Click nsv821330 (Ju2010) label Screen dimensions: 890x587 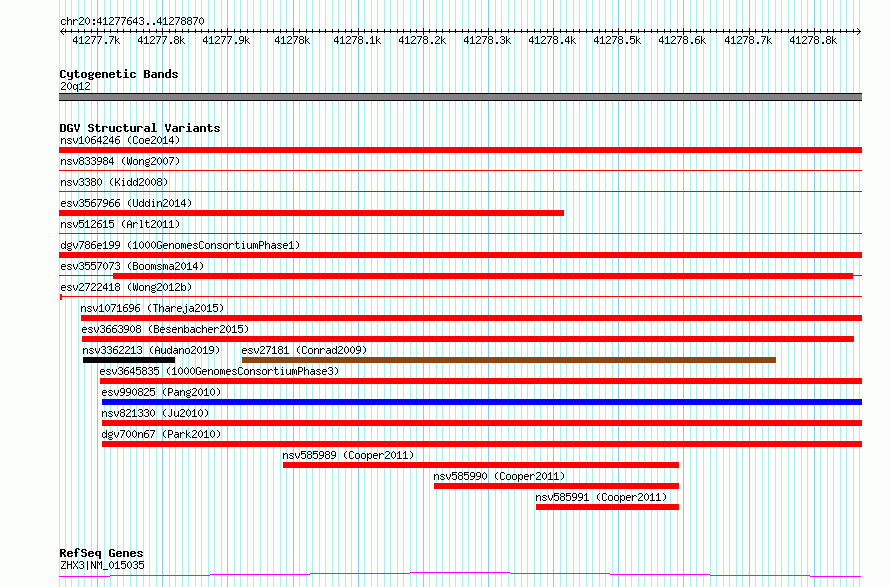tap(155, 413)
